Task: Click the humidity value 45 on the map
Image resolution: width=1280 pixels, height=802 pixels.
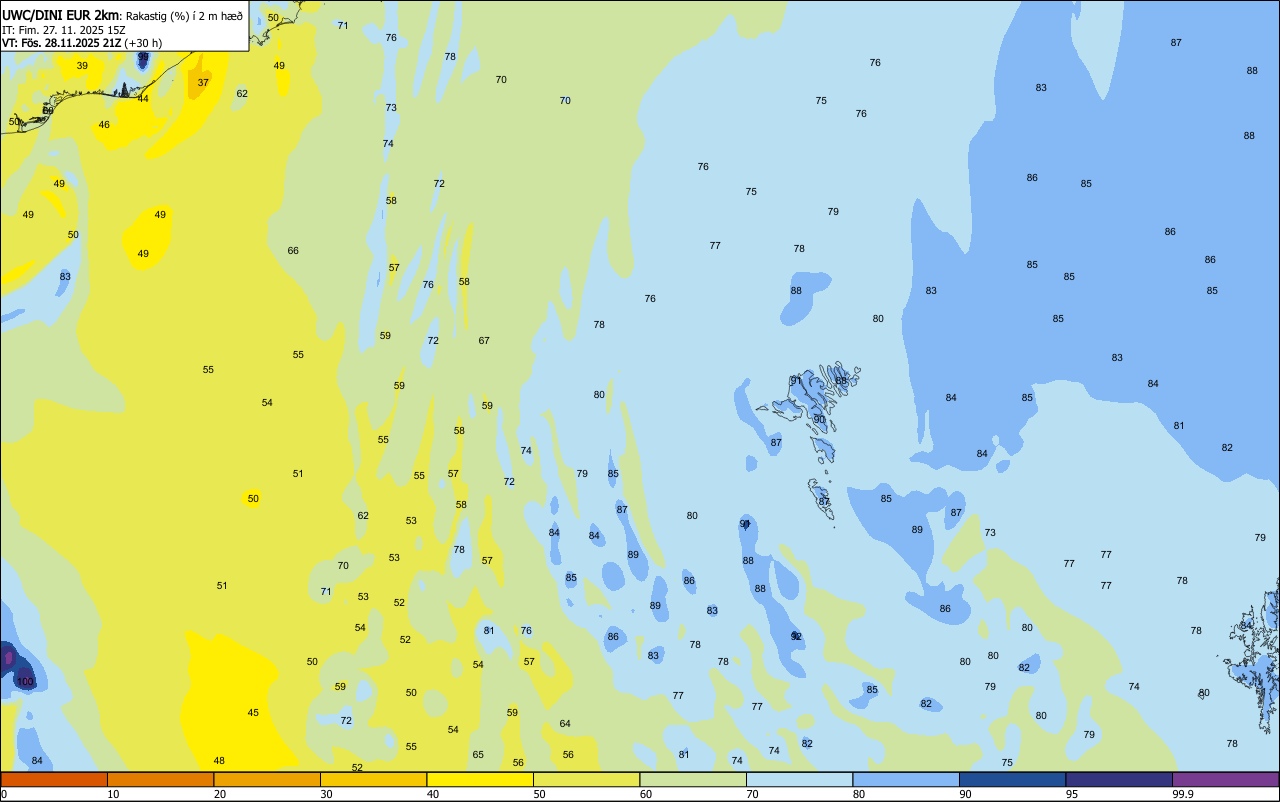Action: click(x=253, y=713)
